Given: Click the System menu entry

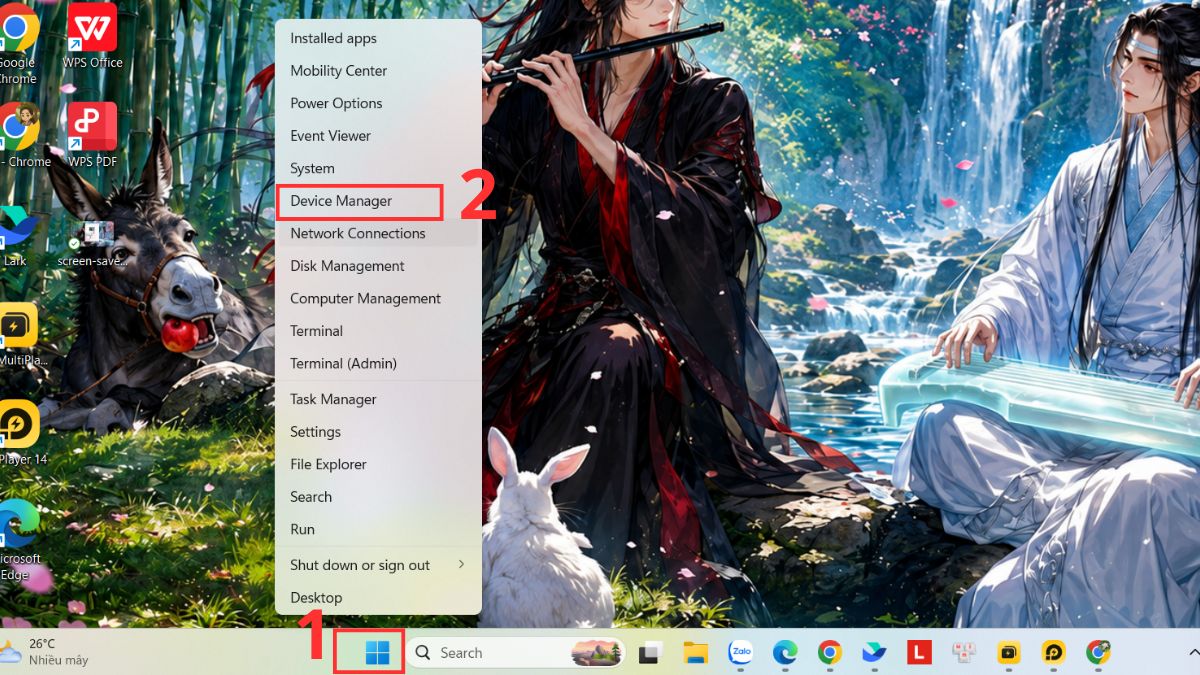Looking at the screenshot, I should (378, 168).
